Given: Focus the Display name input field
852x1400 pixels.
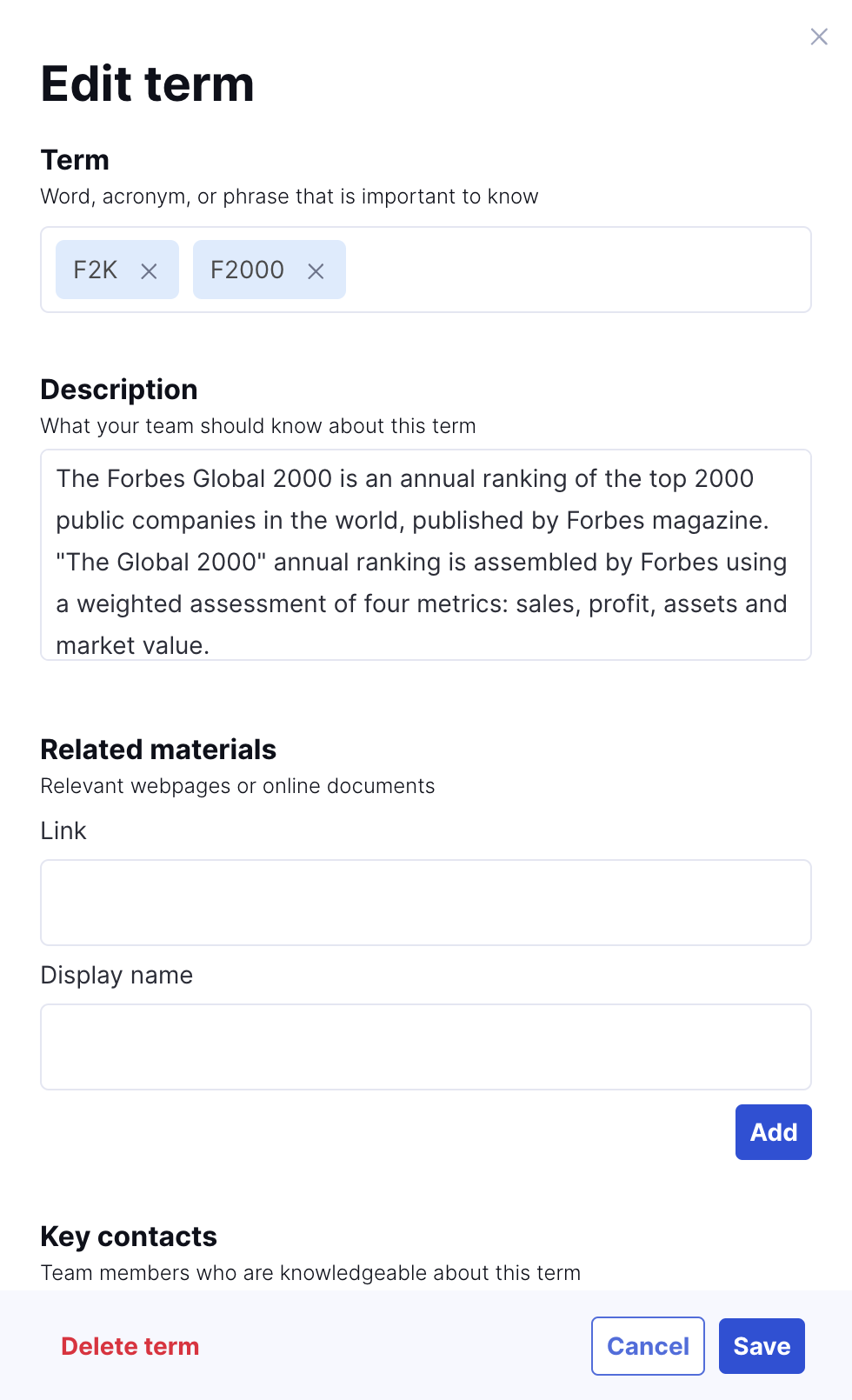Looking at the screenshot, I should (425, 1047).
